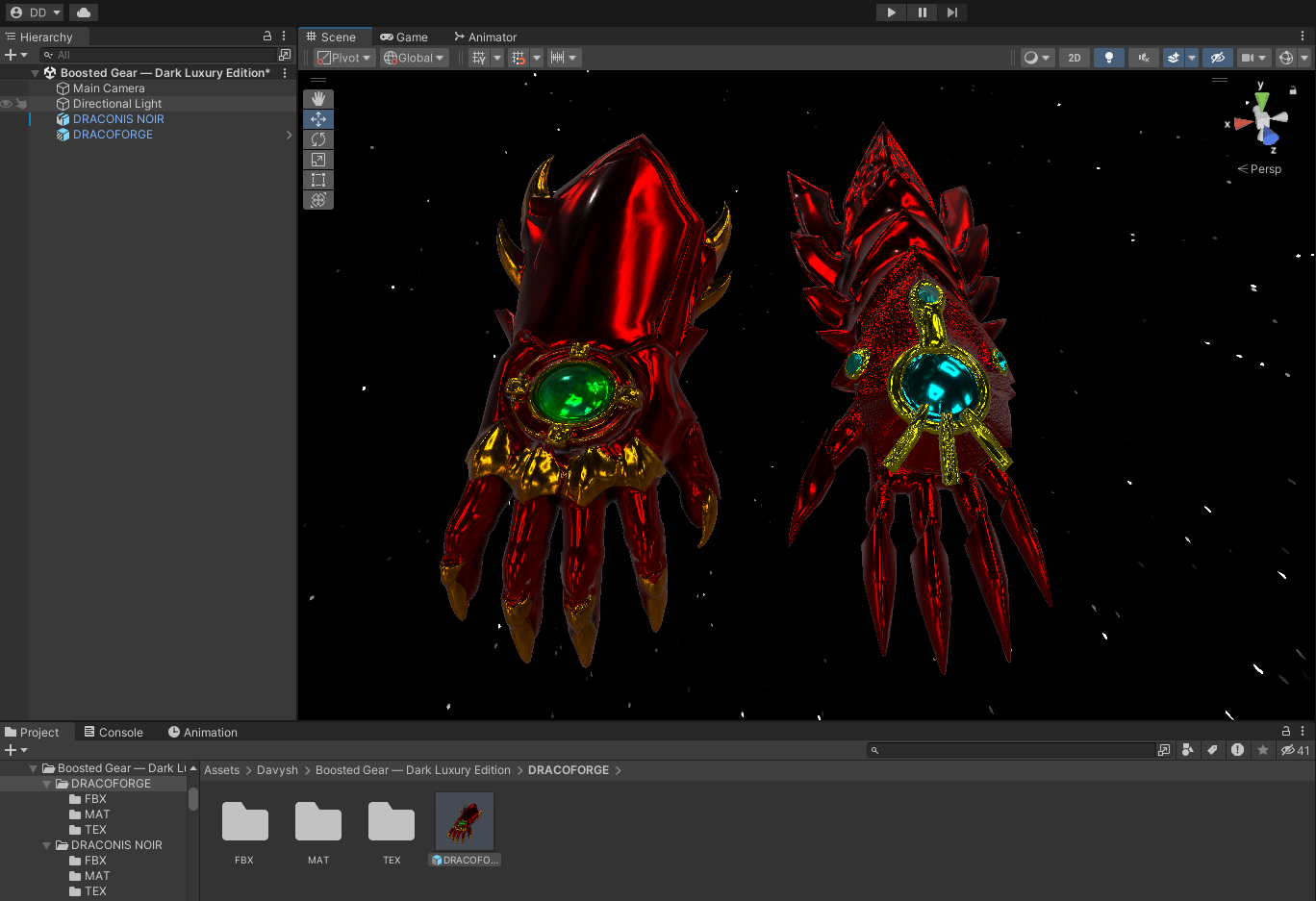
Task: Open the Boosted Gear scene context menu
Action: tap(285, 73)
